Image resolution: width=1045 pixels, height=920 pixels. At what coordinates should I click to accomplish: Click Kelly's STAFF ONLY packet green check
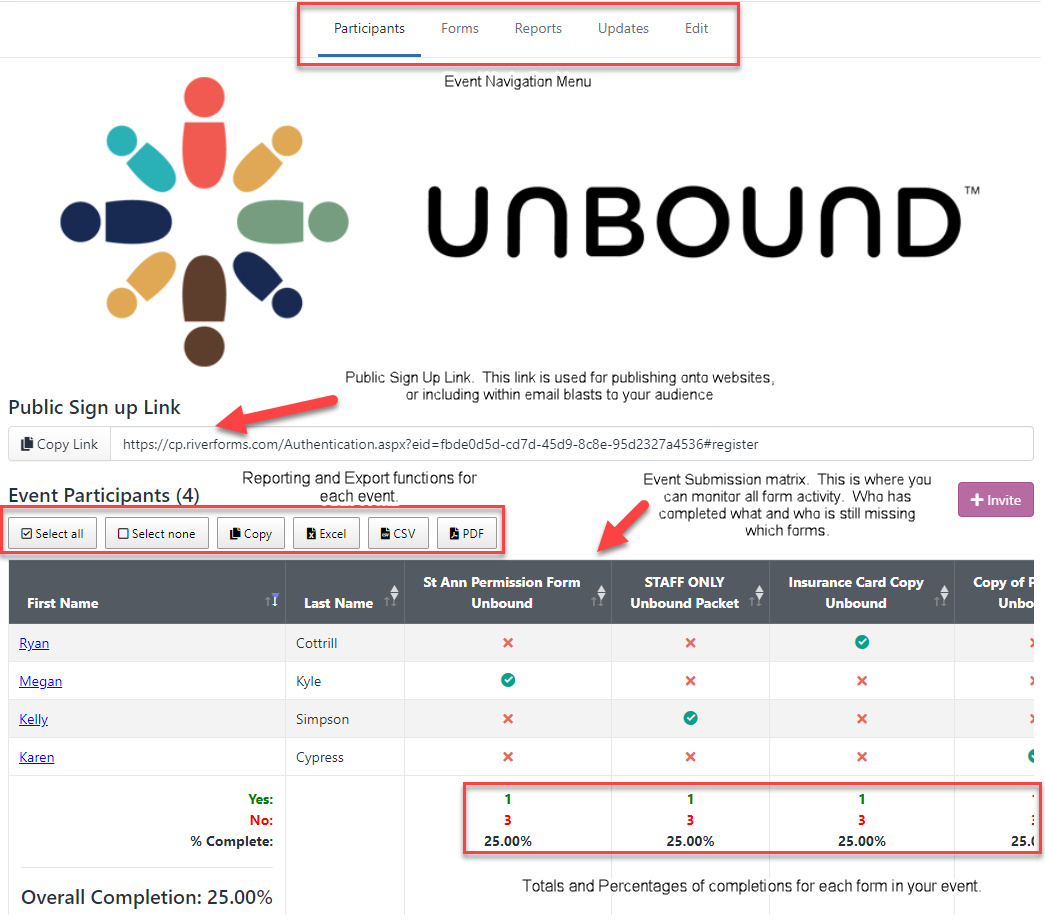click(690, 718)
